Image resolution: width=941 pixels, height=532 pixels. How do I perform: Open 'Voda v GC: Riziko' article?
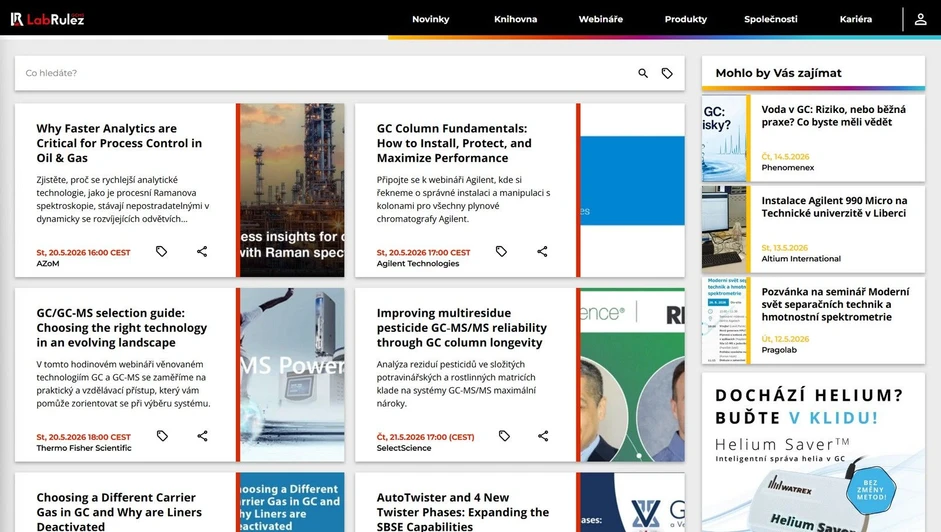coord(833,116)
